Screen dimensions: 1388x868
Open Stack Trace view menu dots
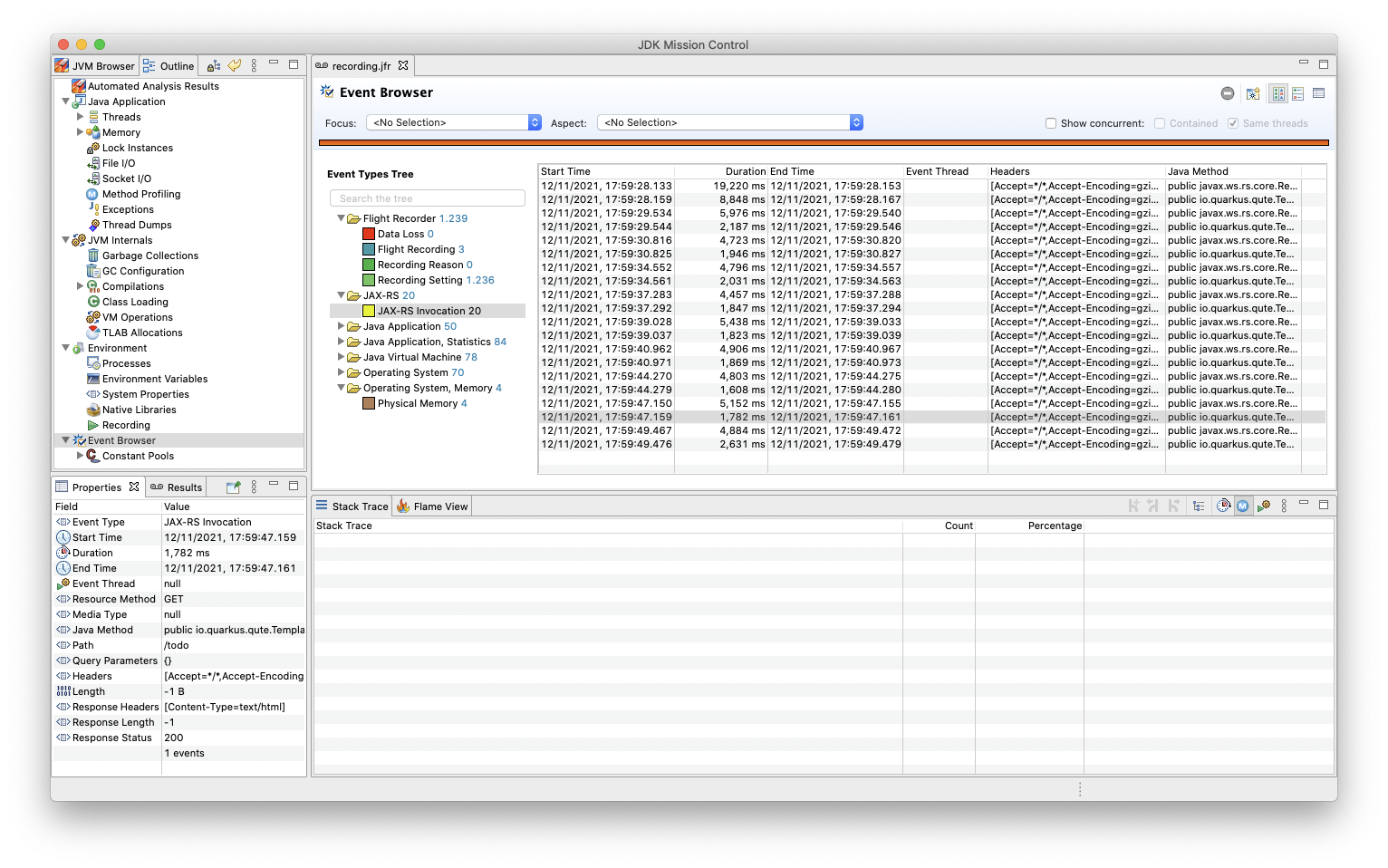(x=1284, y=506)
